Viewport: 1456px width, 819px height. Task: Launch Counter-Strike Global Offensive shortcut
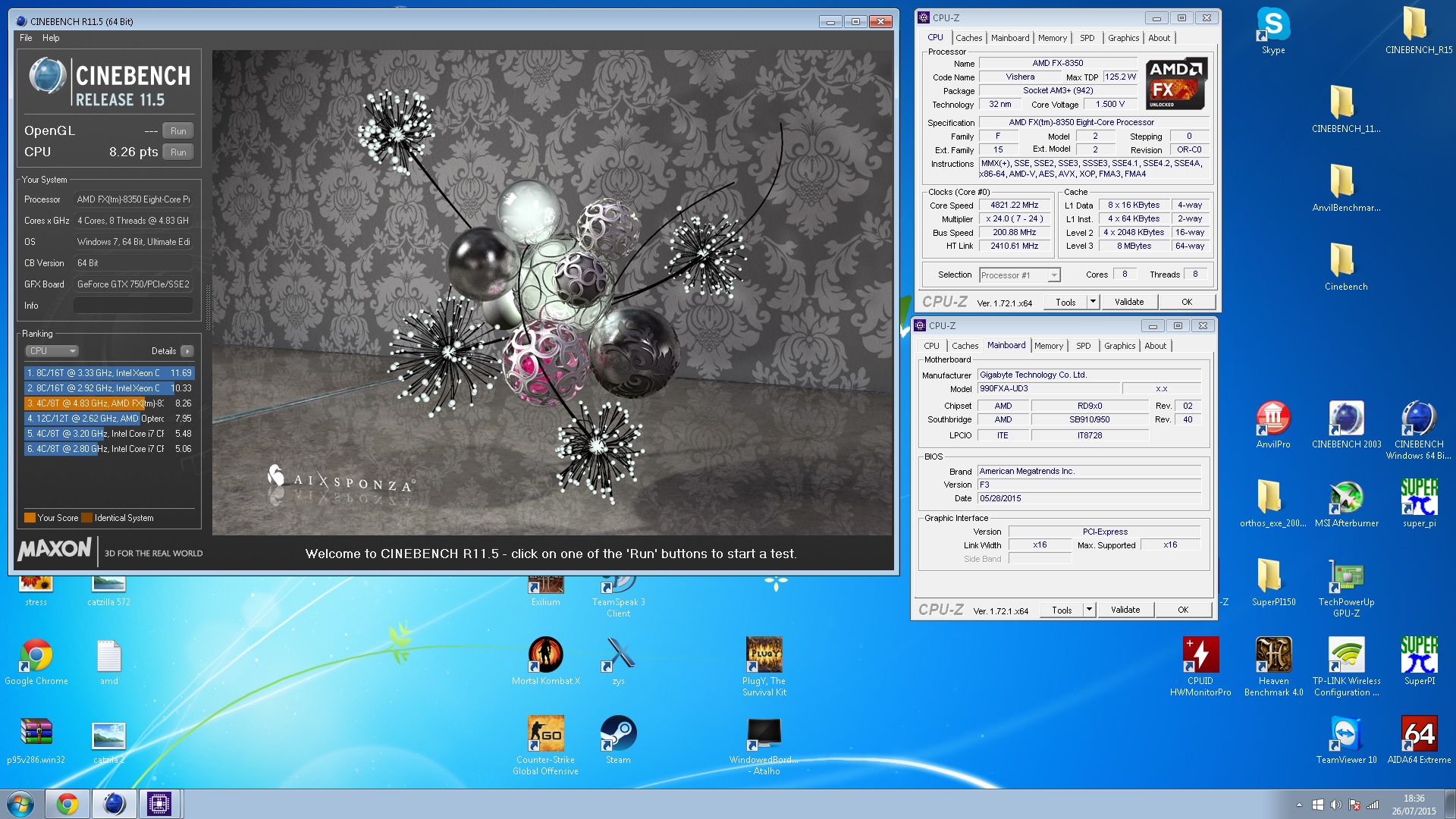point(545,745)
